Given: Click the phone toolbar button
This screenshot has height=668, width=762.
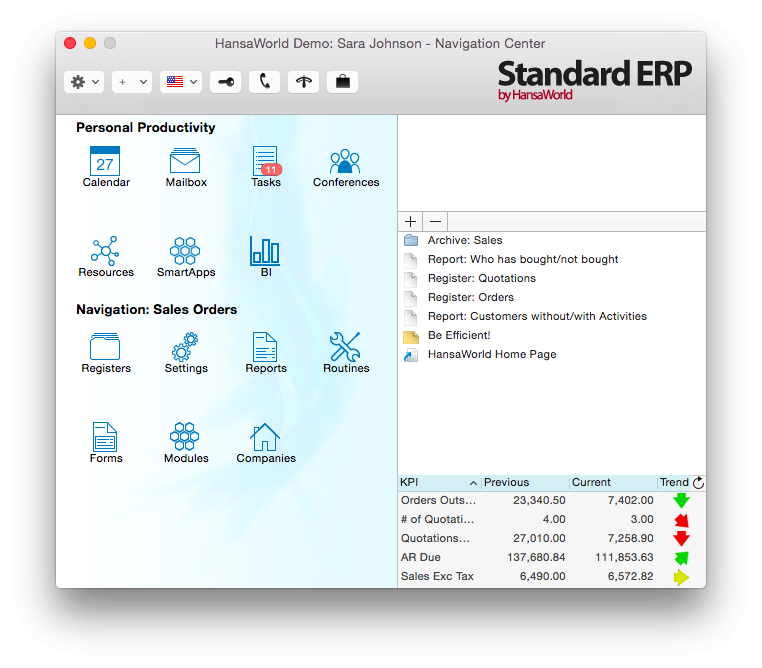Looking at the screenshot, I should 264,82.
